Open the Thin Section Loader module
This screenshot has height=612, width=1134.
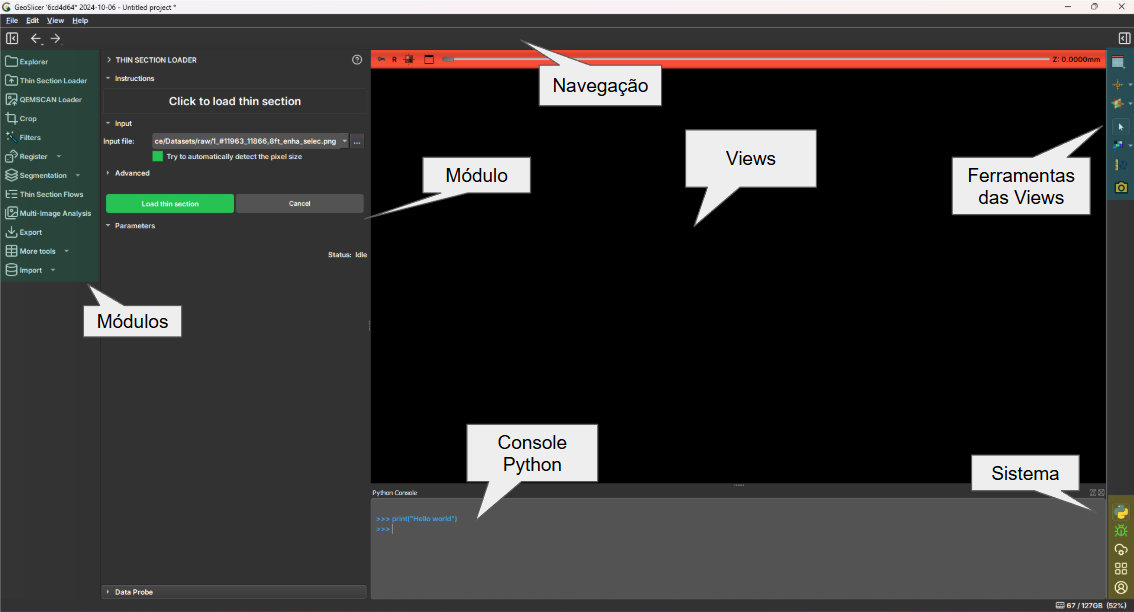52,81
